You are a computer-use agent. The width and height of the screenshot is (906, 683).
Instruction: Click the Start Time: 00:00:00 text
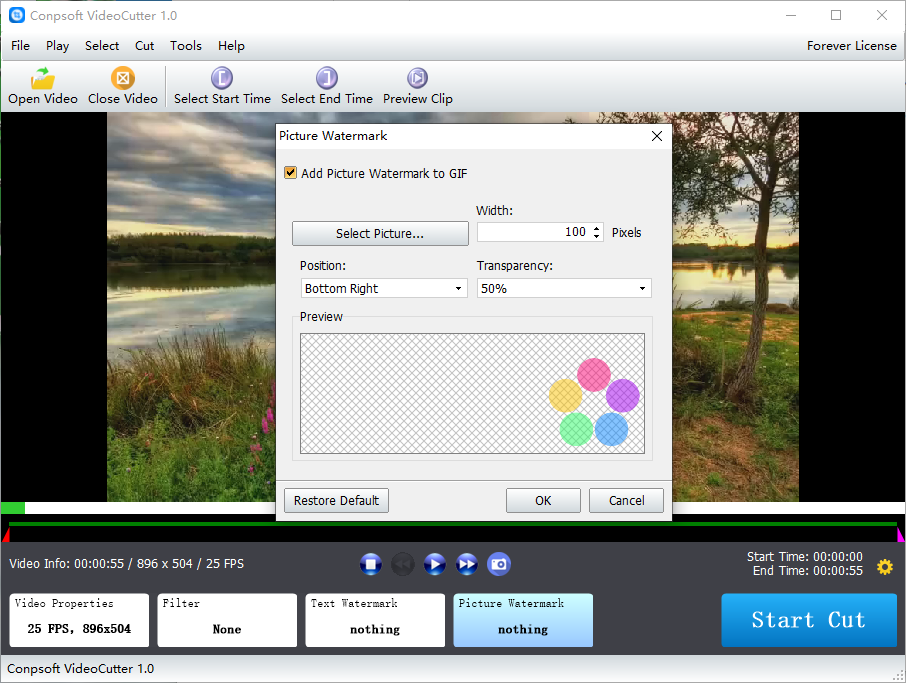[804, 556]
